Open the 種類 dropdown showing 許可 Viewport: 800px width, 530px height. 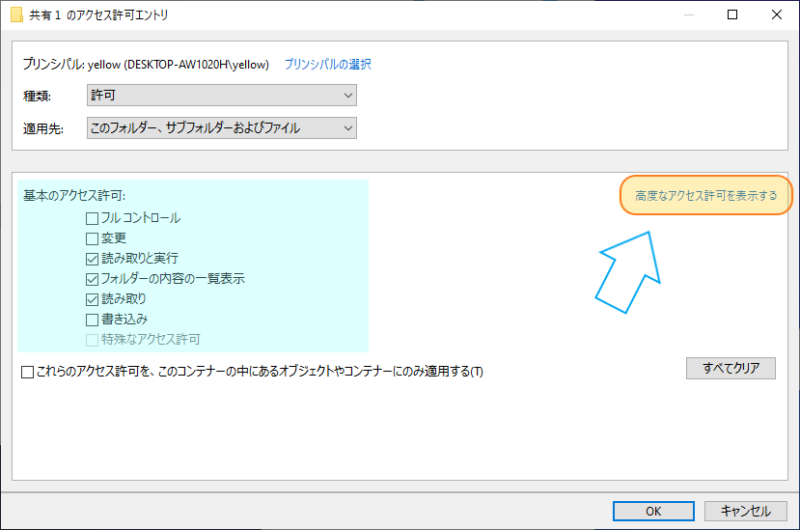point(222,95)
